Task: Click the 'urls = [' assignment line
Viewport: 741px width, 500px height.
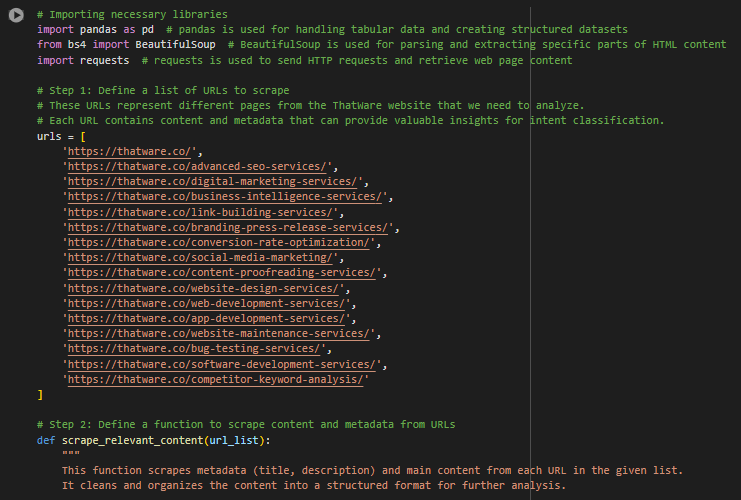Action: coord(61,137)
